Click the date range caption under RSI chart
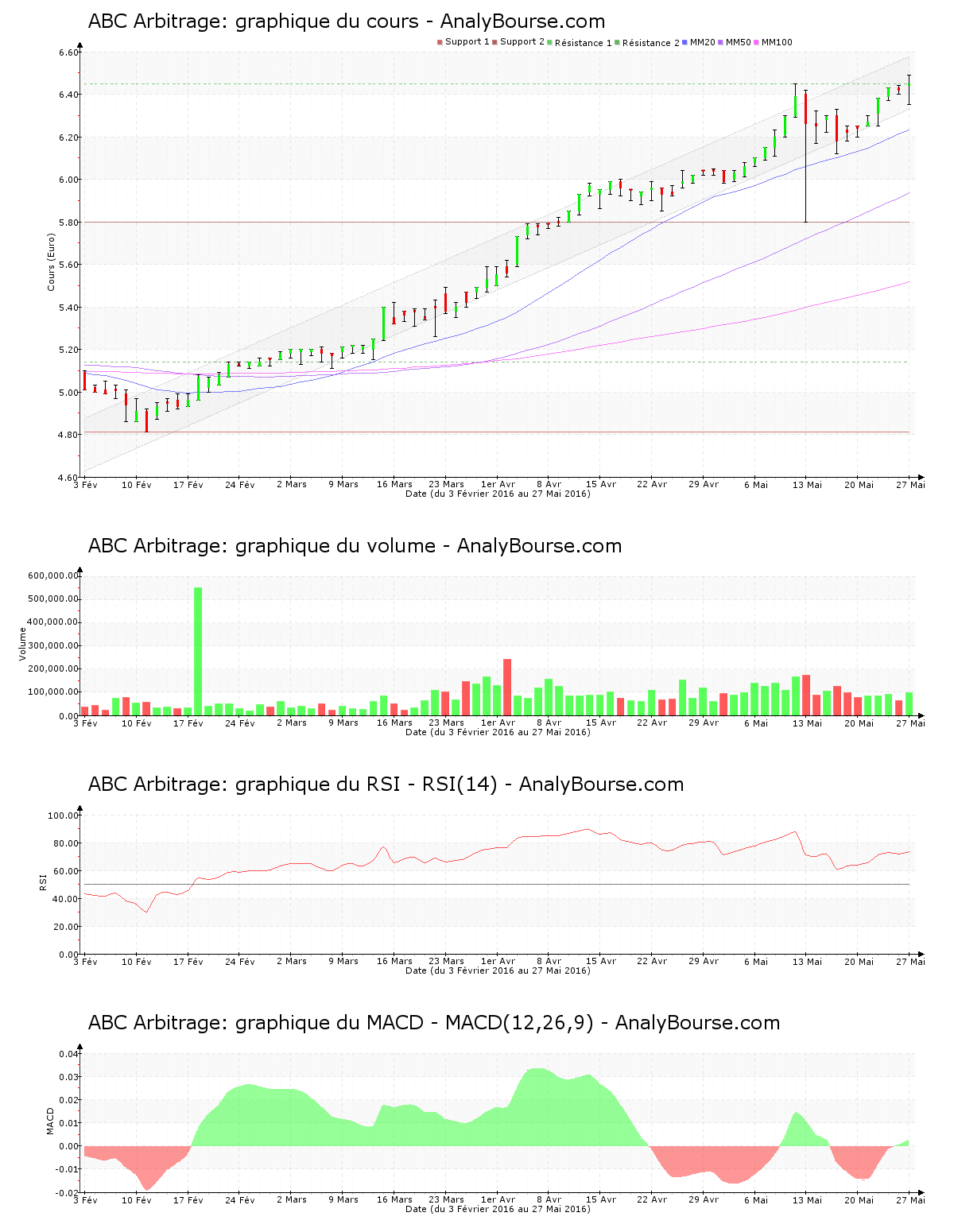This screenshot has height=1232, width=954. coord(498,970)
